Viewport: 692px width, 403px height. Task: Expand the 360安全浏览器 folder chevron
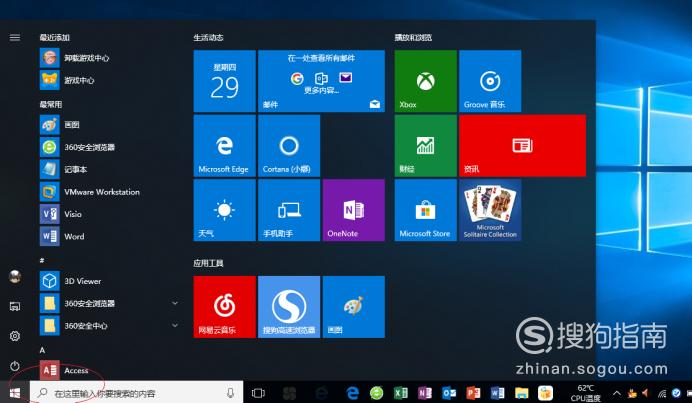coord(175,303)
